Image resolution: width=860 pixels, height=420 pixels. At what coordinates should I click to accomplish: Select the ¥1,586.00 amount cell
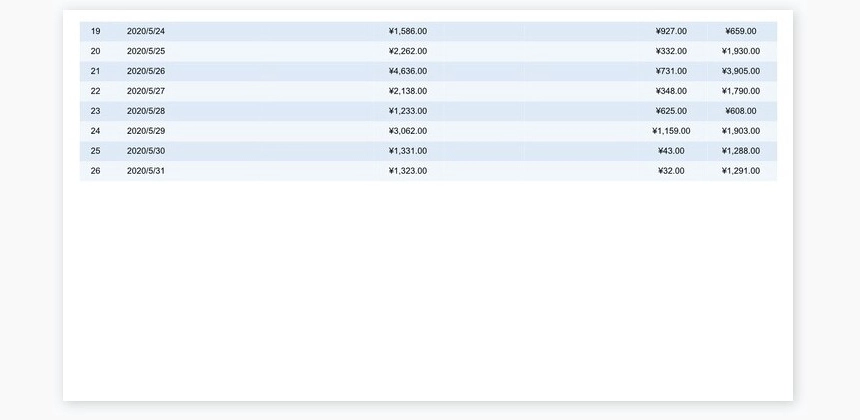click(x=407, y=31)
